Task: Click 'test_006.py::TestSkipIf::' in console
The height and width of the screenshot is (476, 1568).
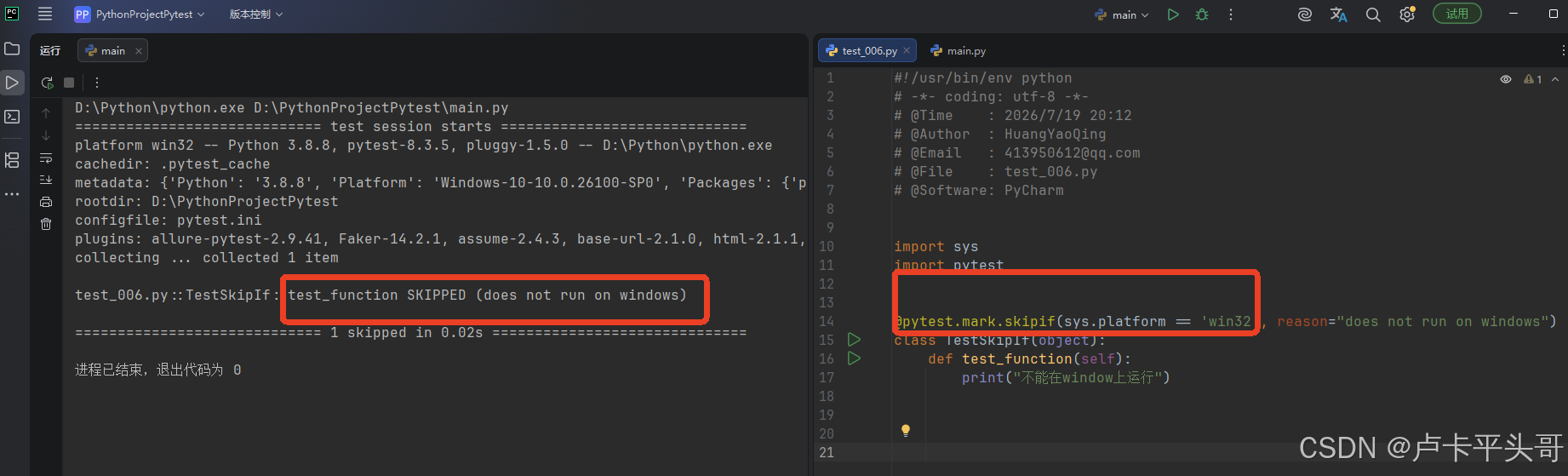Action: [177, 295]
